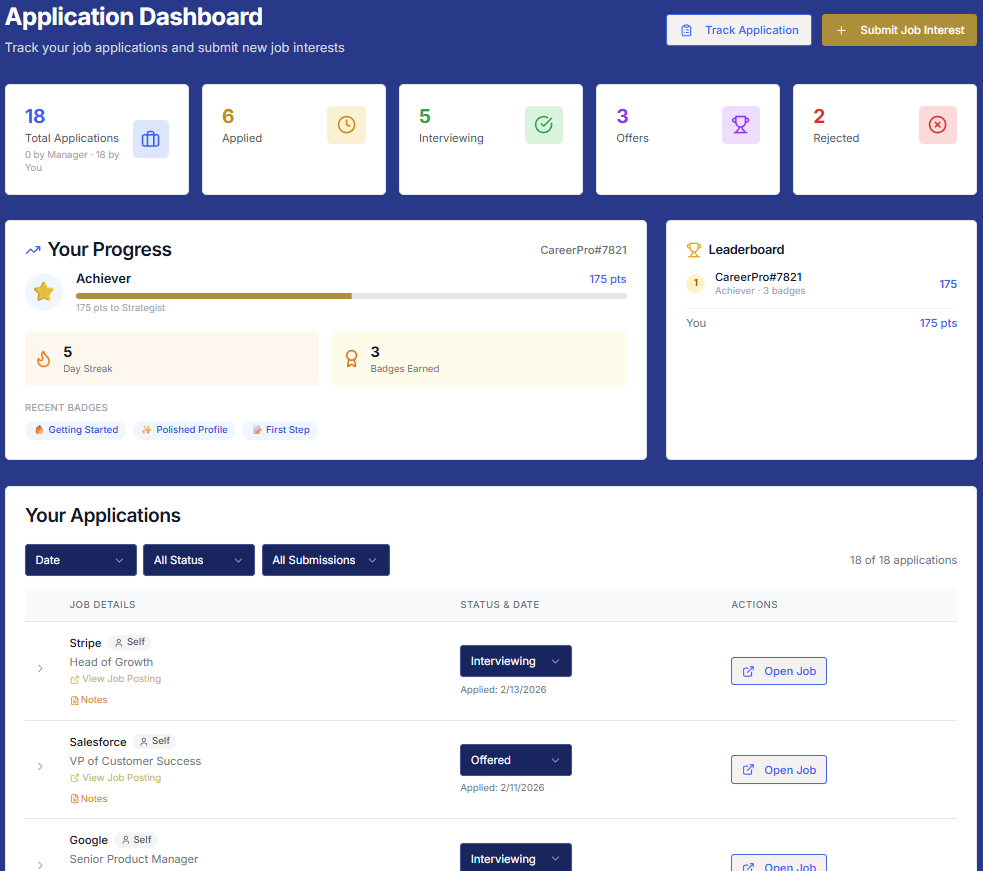Image resolution: width=983 pixels, height=871 pixels.
Task: Open View Job Posting for Salesforce
Action: click(116, 778)
